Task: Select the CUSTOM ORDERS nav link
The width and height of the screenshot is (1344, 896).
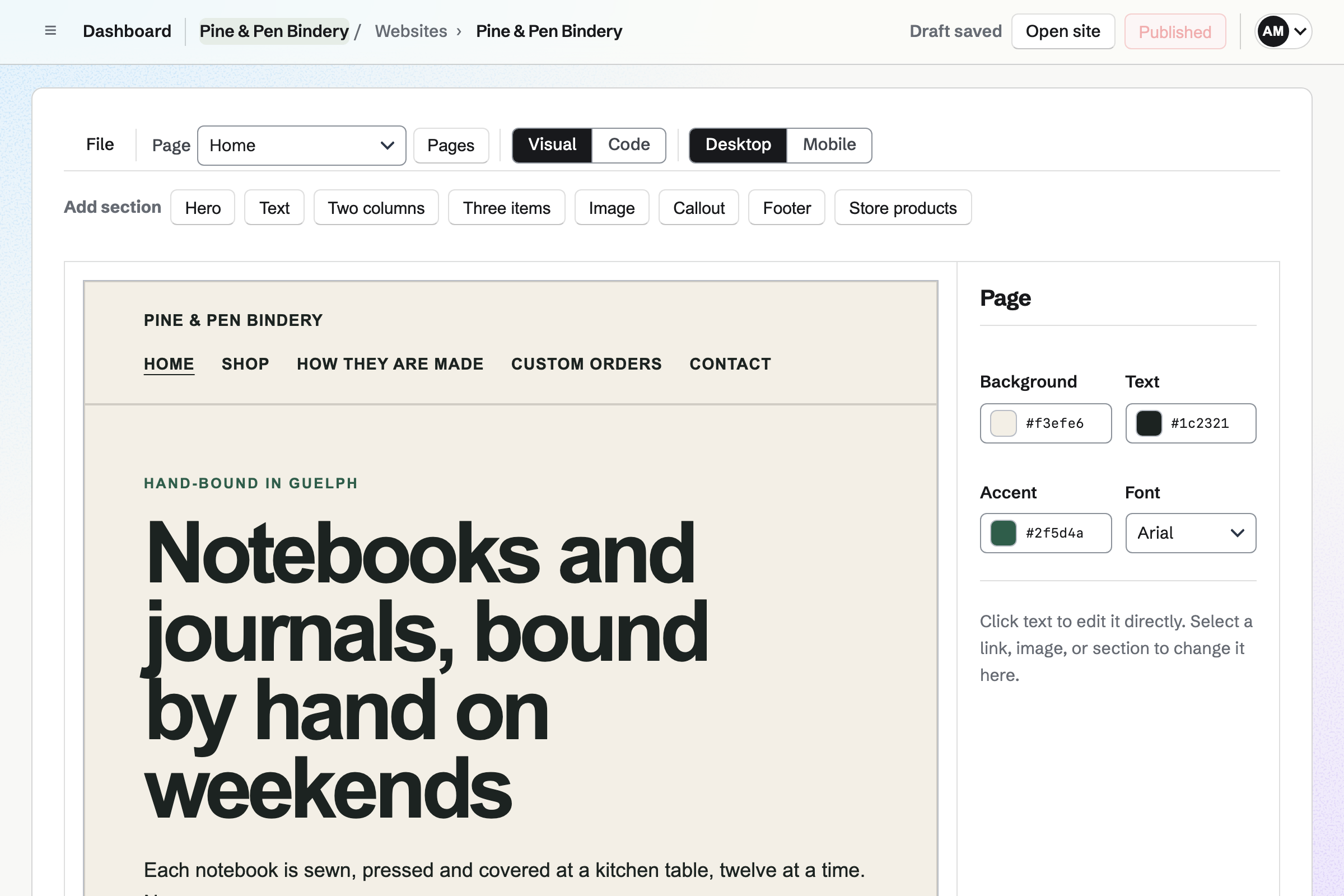Action: [586, 364]
